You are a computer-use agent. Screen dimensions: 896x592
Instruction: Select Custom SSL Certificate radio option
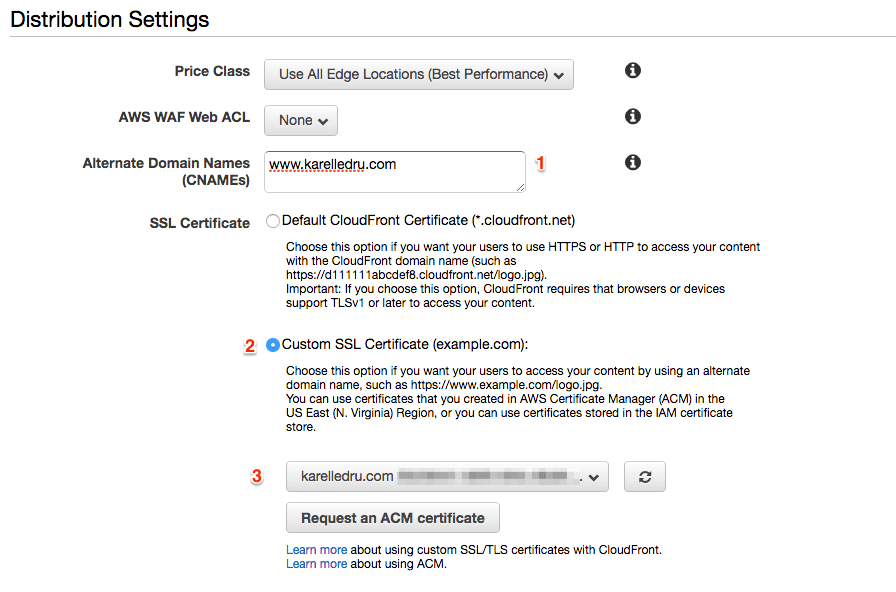(273, 345)
